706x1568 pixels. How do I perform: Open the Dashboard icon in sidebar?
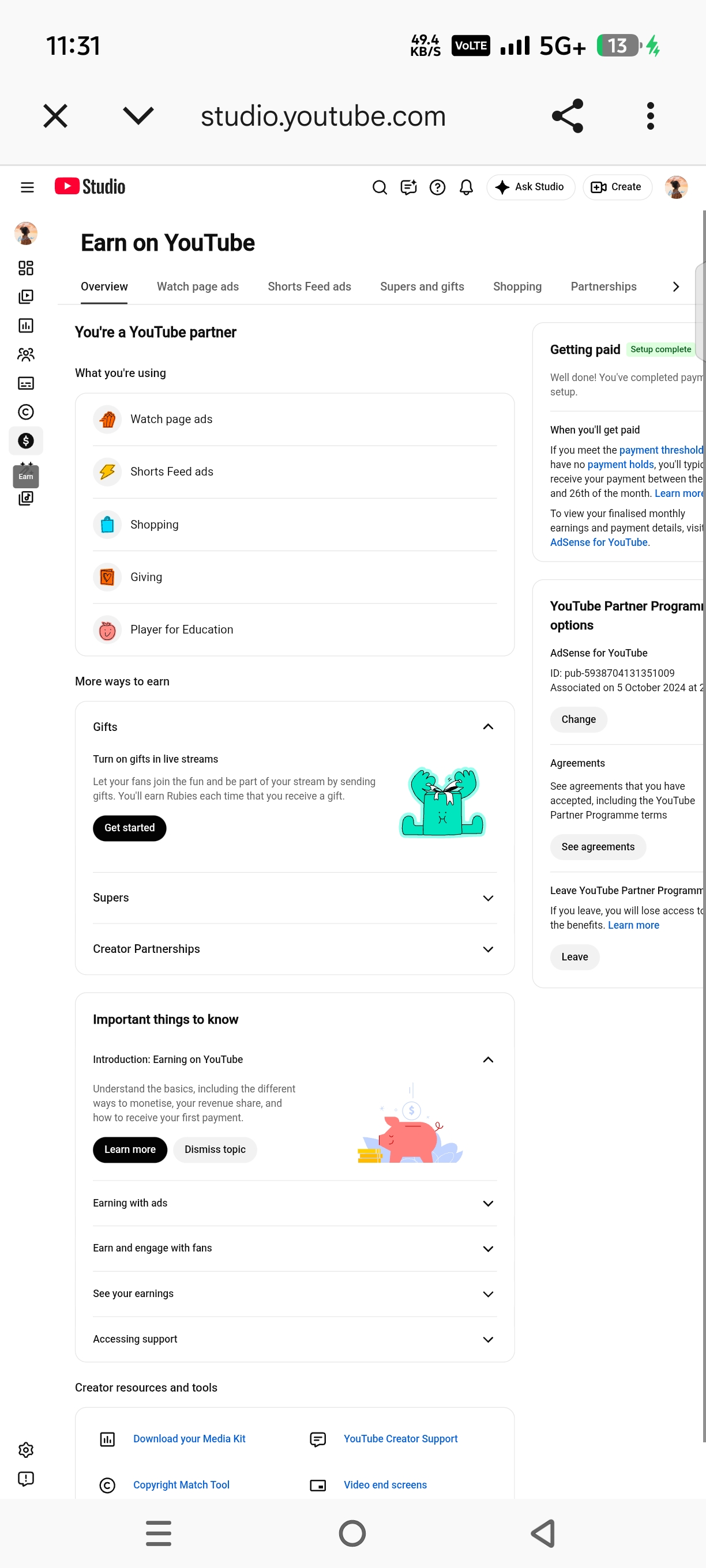(25, 268)
